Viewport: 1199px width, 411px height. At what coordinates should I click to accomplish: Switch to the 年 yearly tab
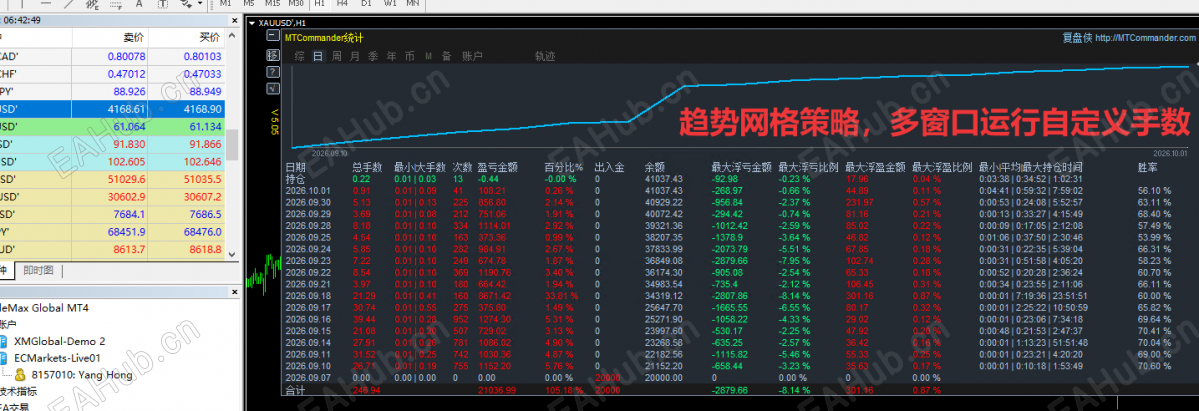(x=392, y=56)
